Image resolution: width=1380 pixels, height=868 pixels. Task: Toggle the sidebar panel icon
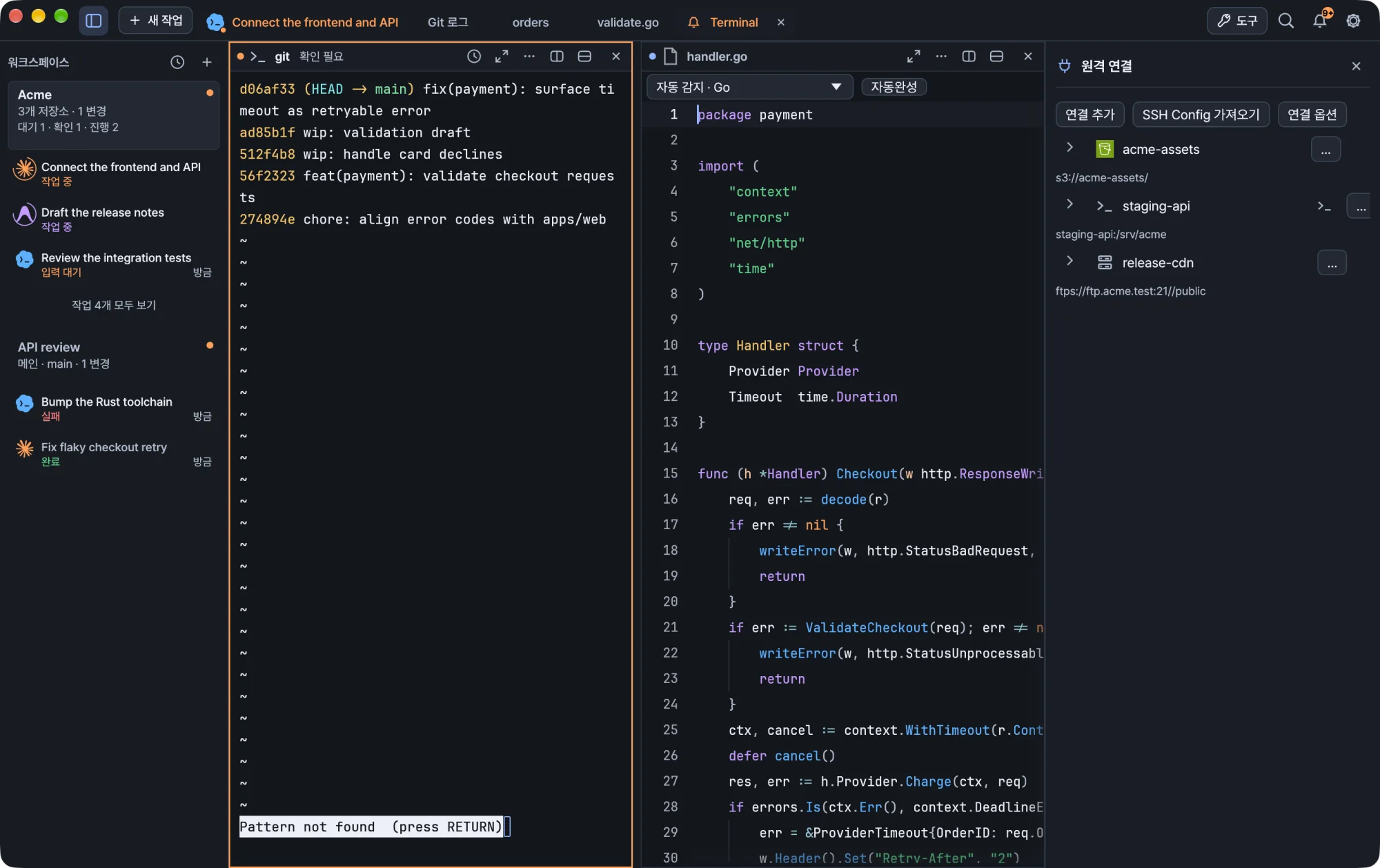(94, 21)
